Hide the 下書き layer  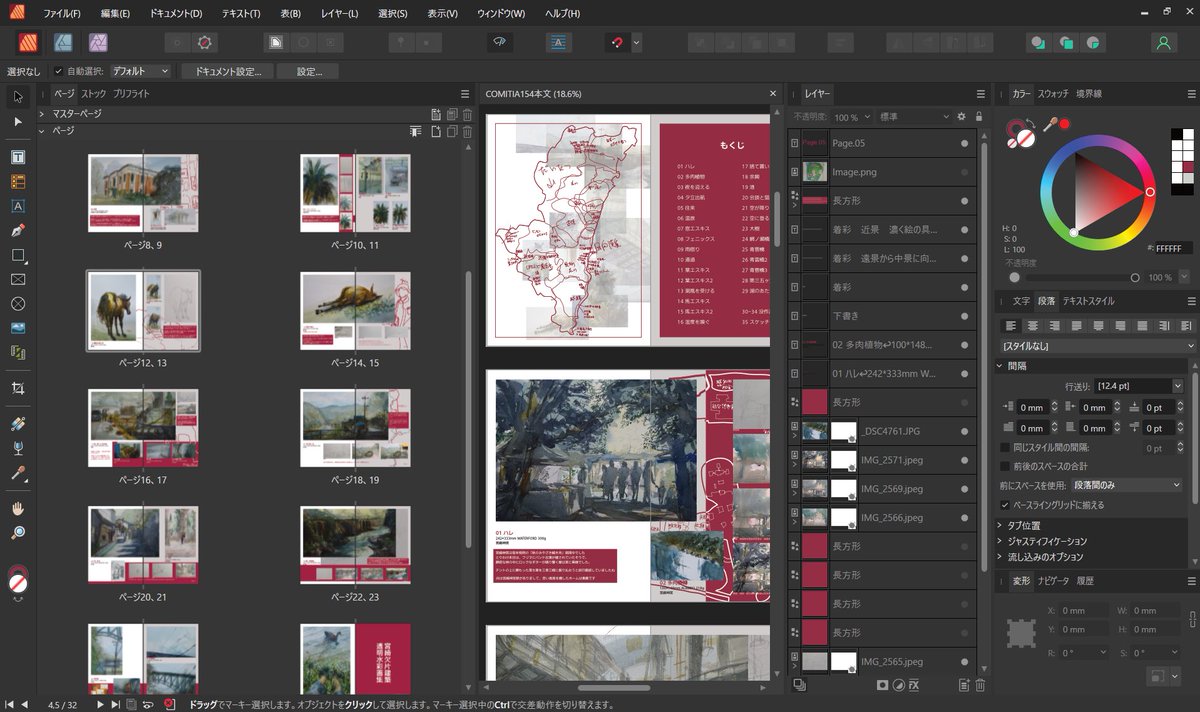(965, 316)
